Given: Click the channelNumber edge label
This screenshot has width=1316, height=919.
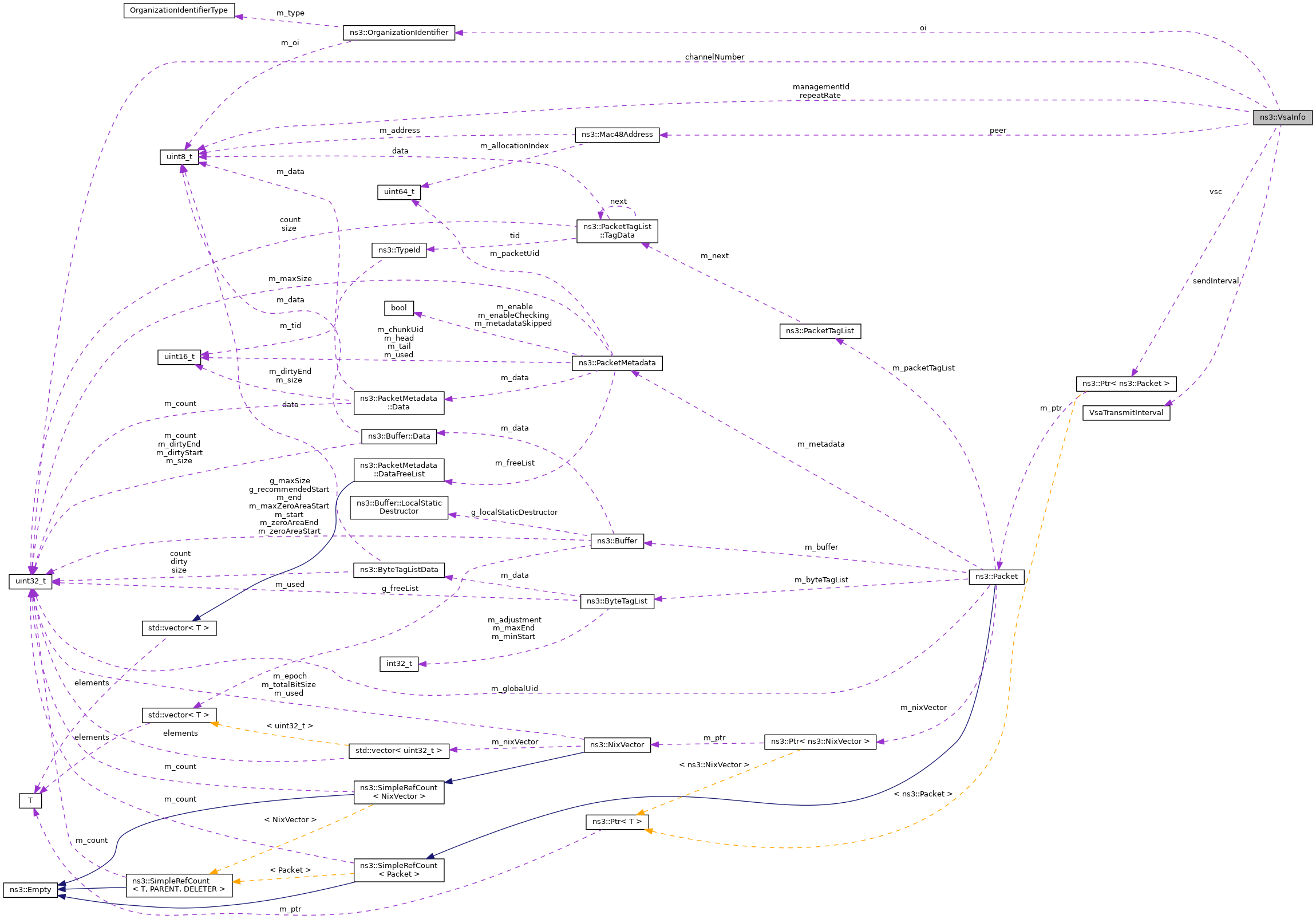Looking at the screenshot, I should click(714, 57).
